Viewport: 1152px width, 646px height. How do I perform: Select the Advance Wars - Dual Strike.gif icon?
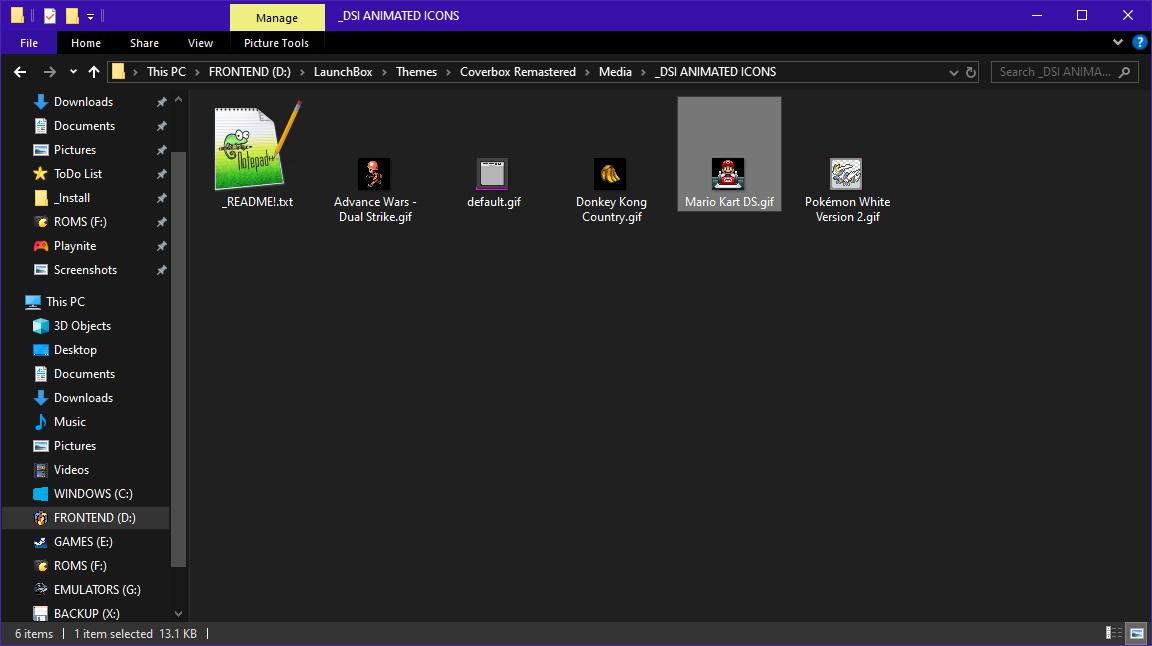pos(374,174)
